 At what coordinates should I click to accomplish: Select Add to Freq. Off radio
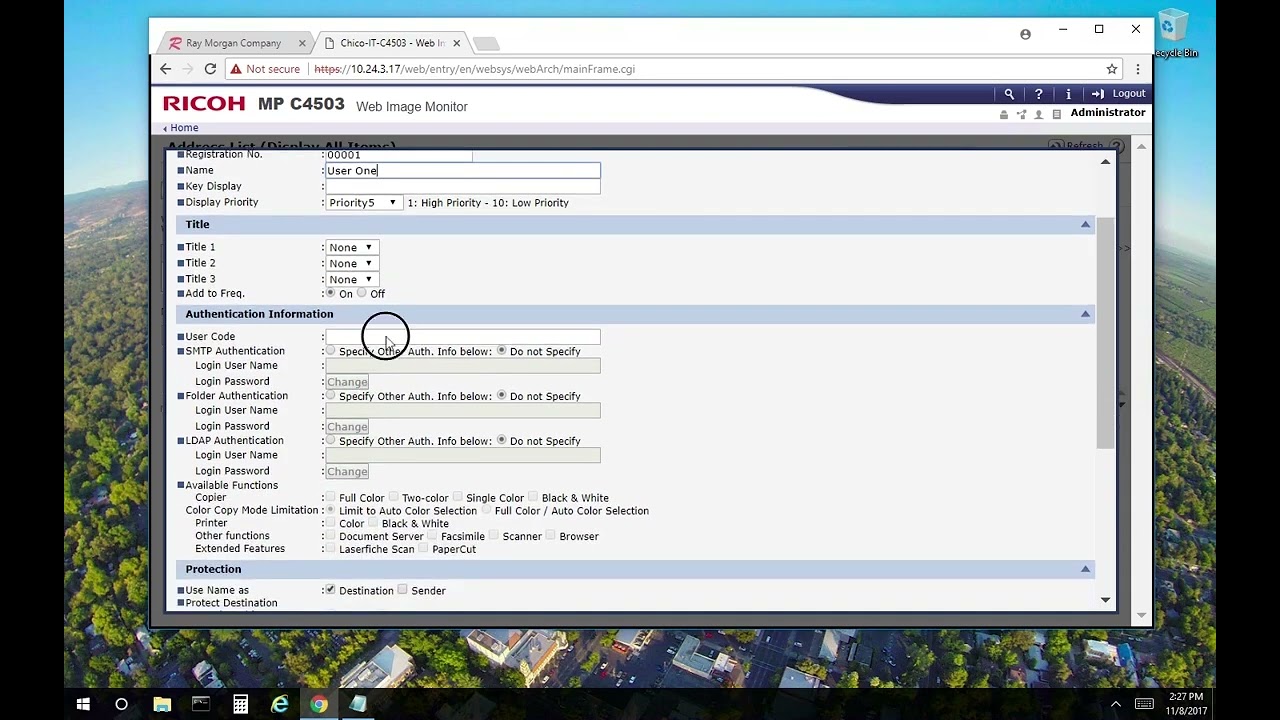click(x=362, y=293)
